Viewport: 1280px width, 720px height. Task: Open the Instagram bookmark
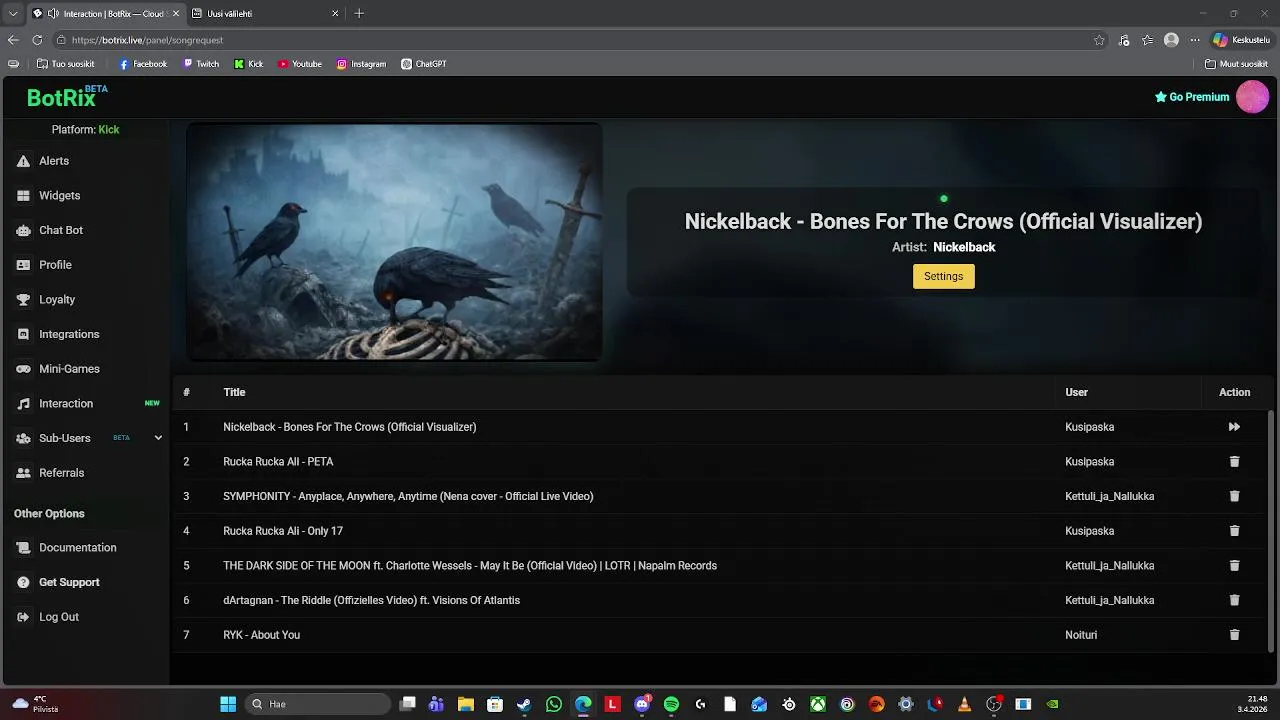click(361, 64)
